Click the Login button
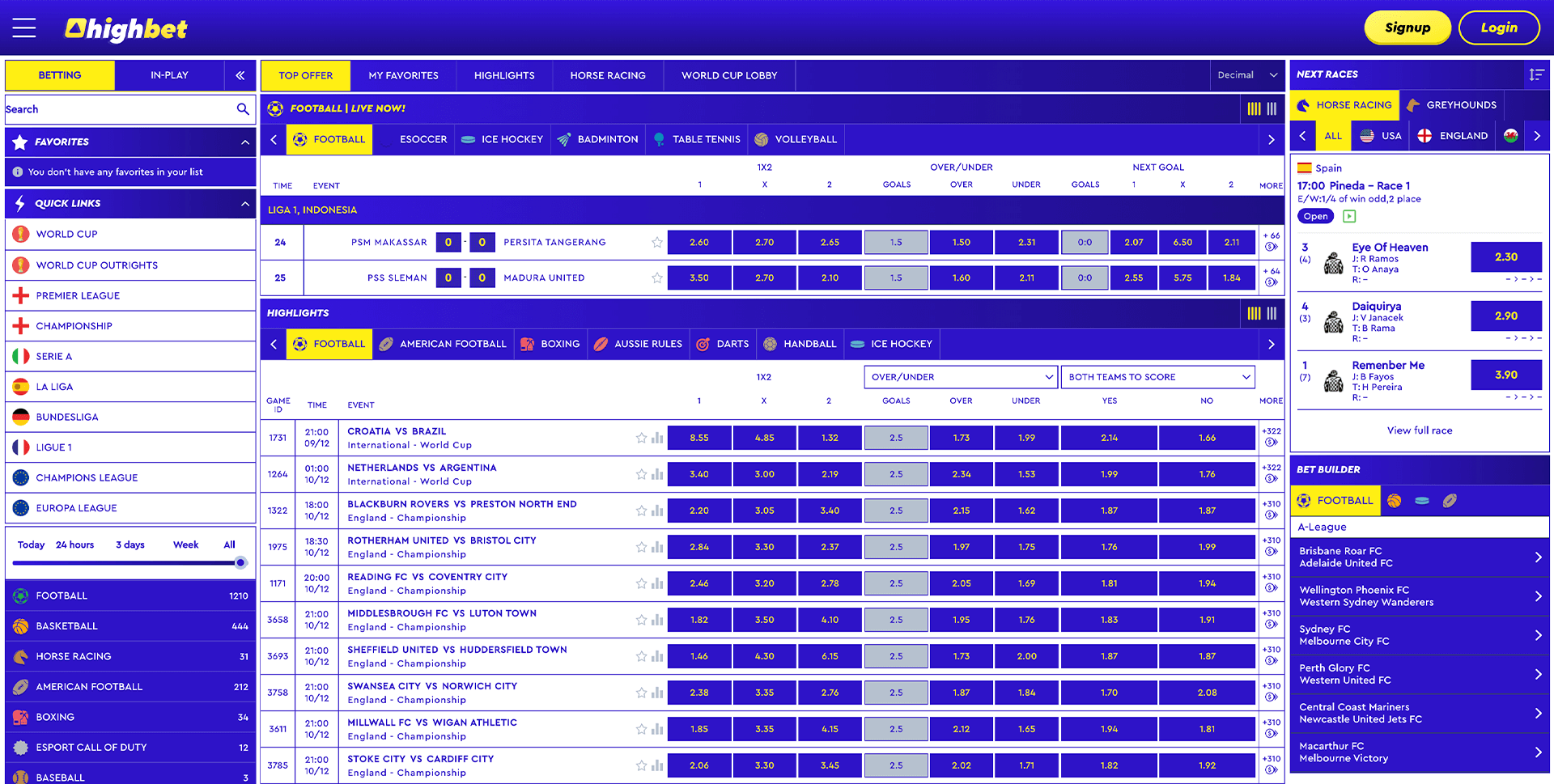 click(x=1499, y=28)
